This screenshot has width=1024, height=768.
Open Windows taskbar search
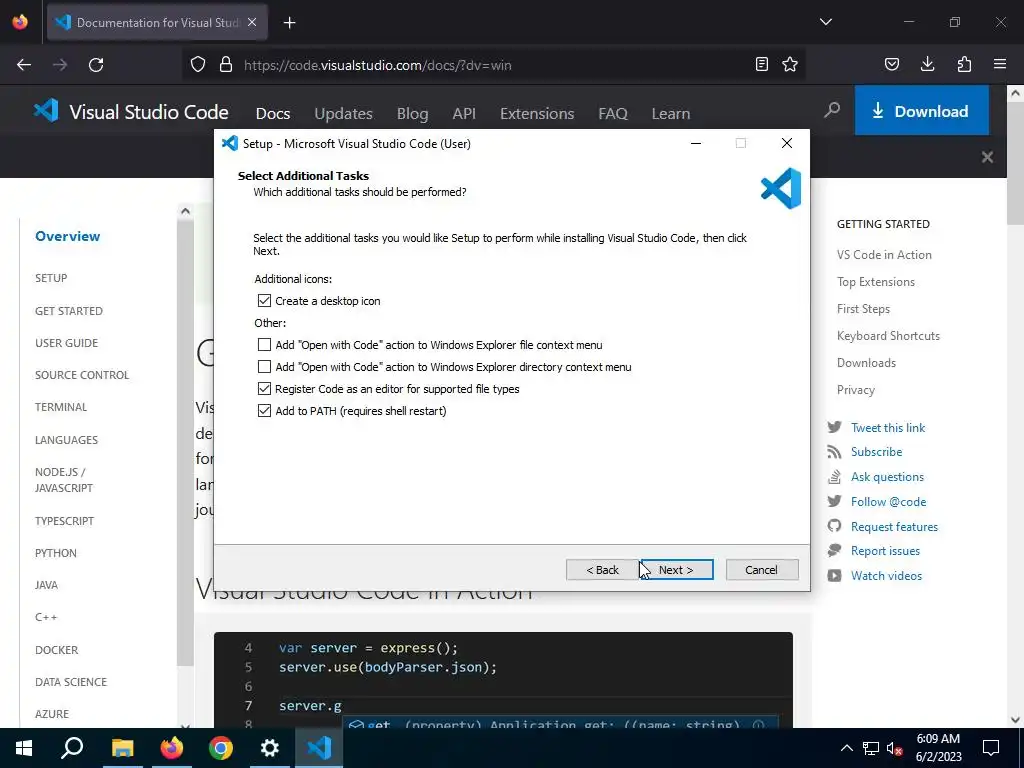72,748
